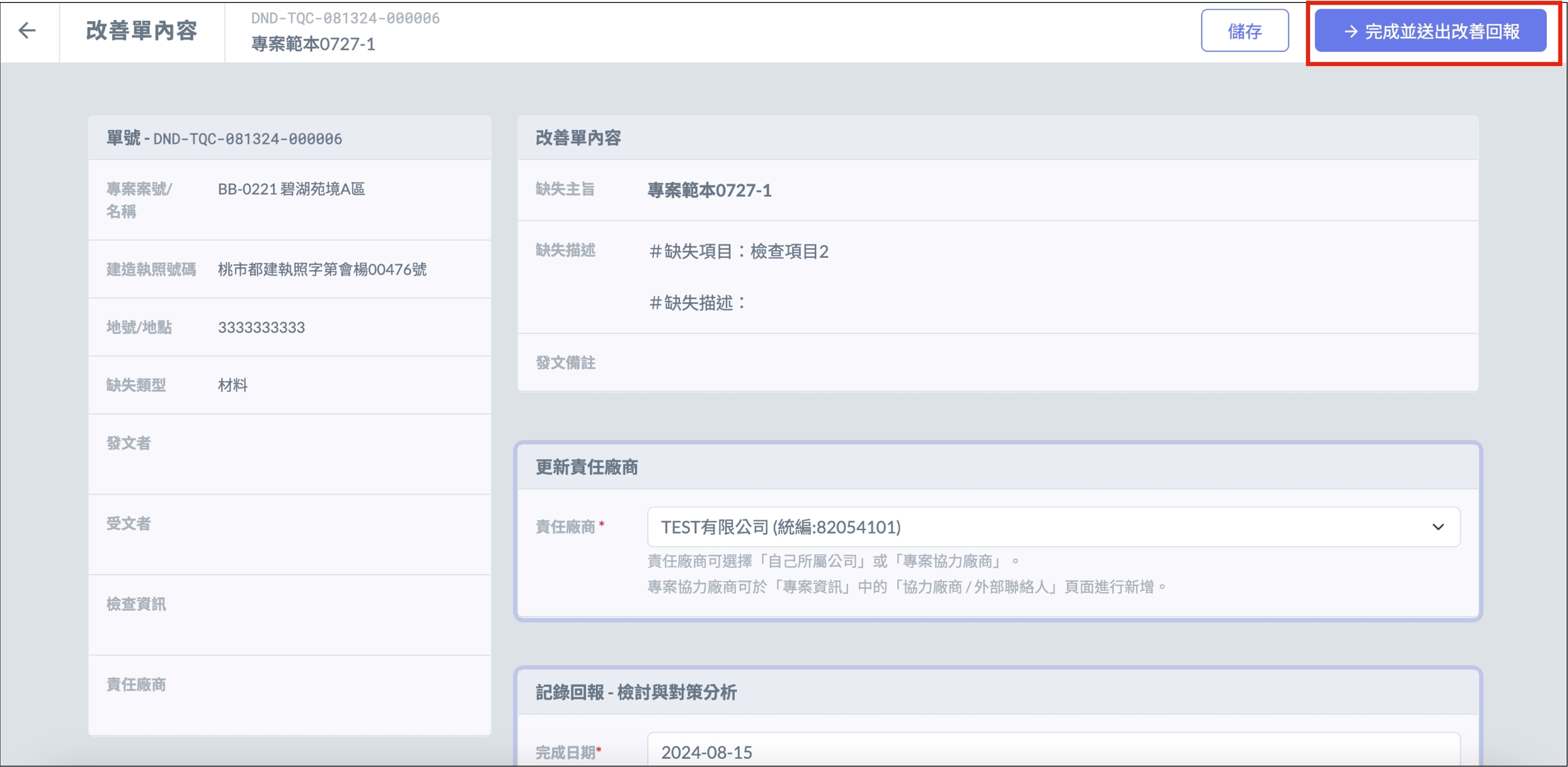Click the 發文備註 row

pyautogui.click(x=997, y=363)
